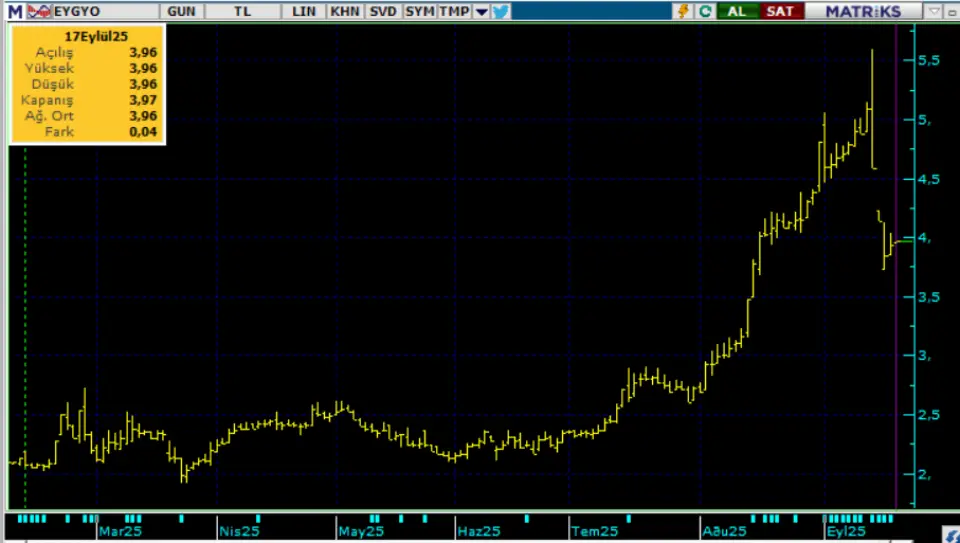Click the green dashed vertical line at chart start
Image resolution: width=960 pixels, height=543 pixels.
(x=25, y=328)
